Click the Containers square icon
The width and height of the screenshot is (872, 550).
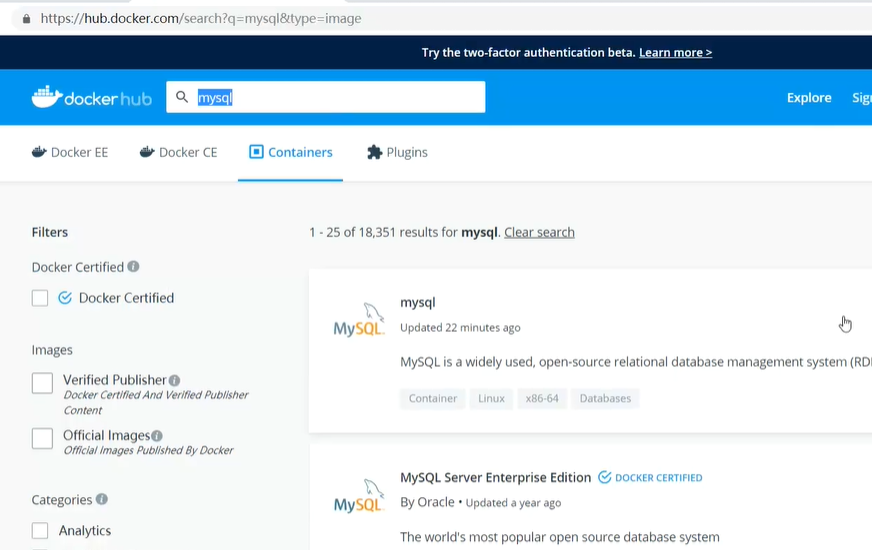click(x=256, y=152)
